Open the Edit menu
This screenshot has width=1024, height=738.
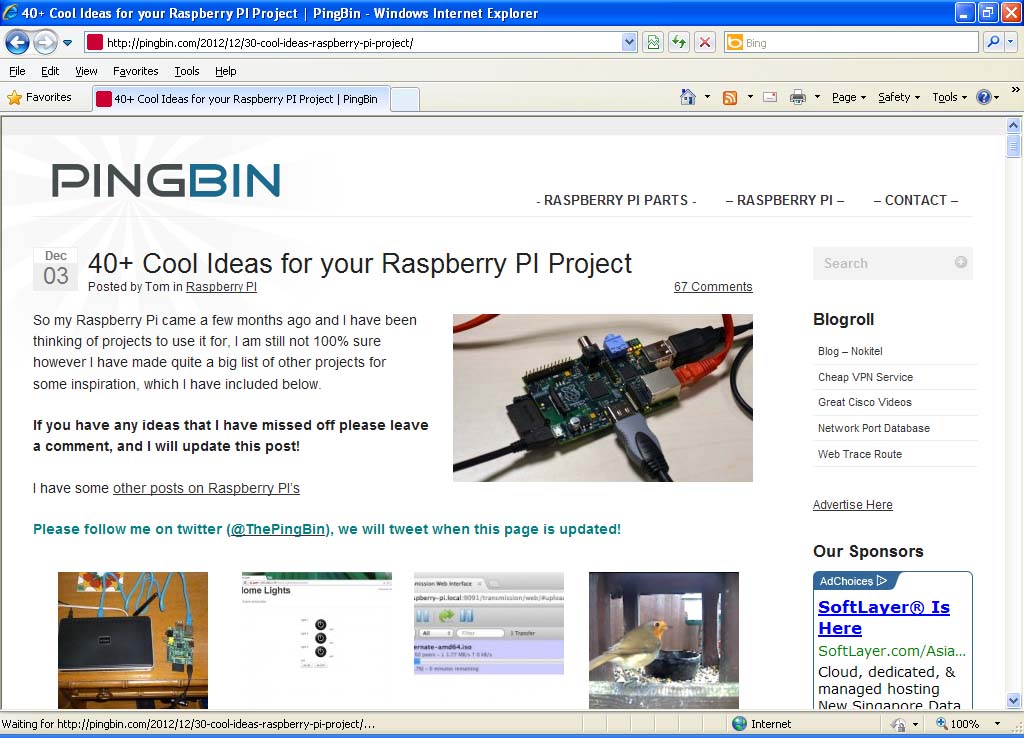50,71
